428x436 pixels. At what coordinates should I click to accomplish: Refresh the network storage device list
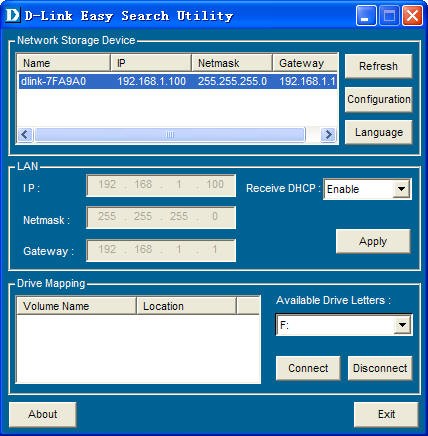pos(378,66)
